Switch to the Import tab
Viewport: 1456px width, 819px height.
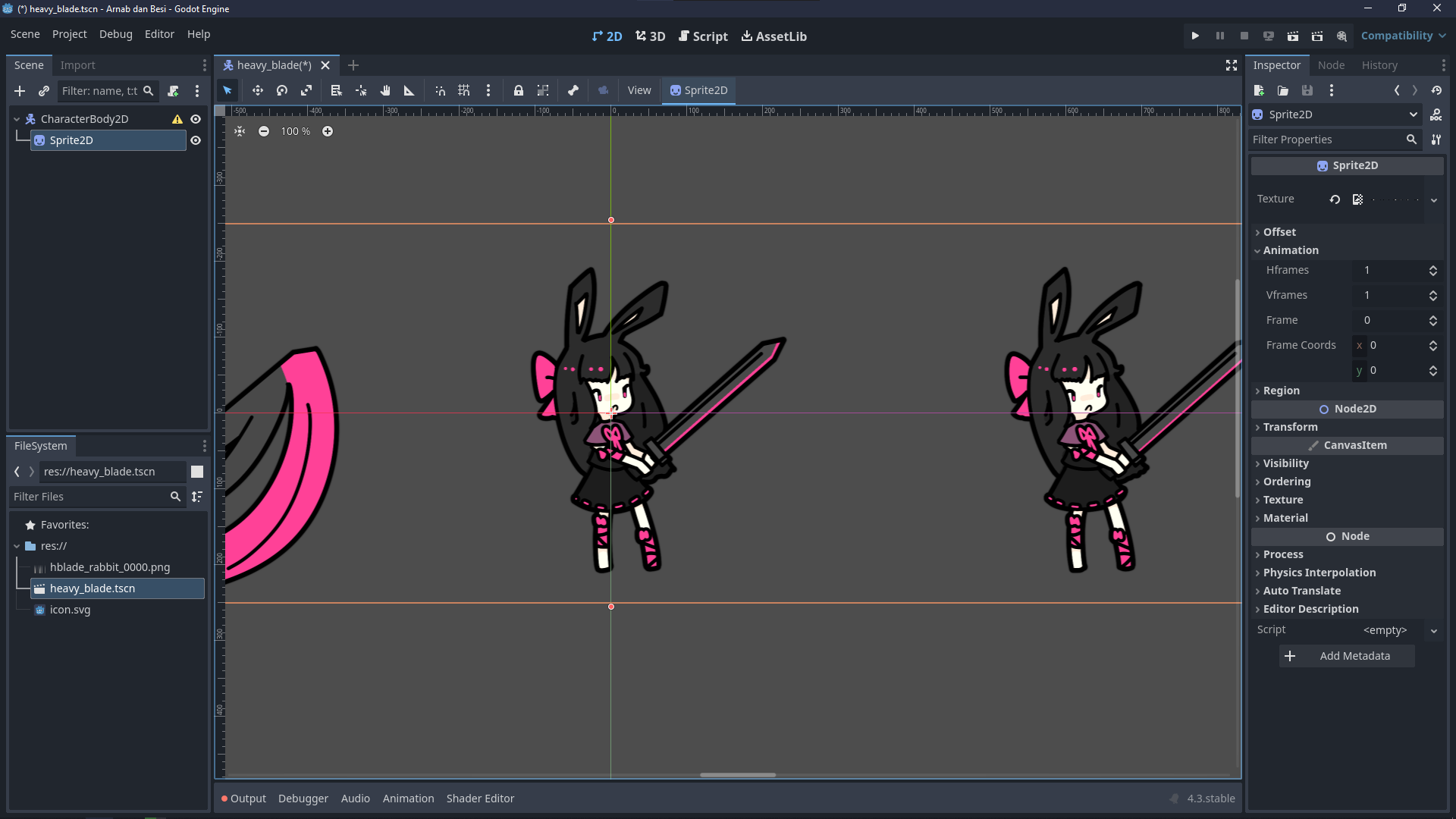click(78, 65)
